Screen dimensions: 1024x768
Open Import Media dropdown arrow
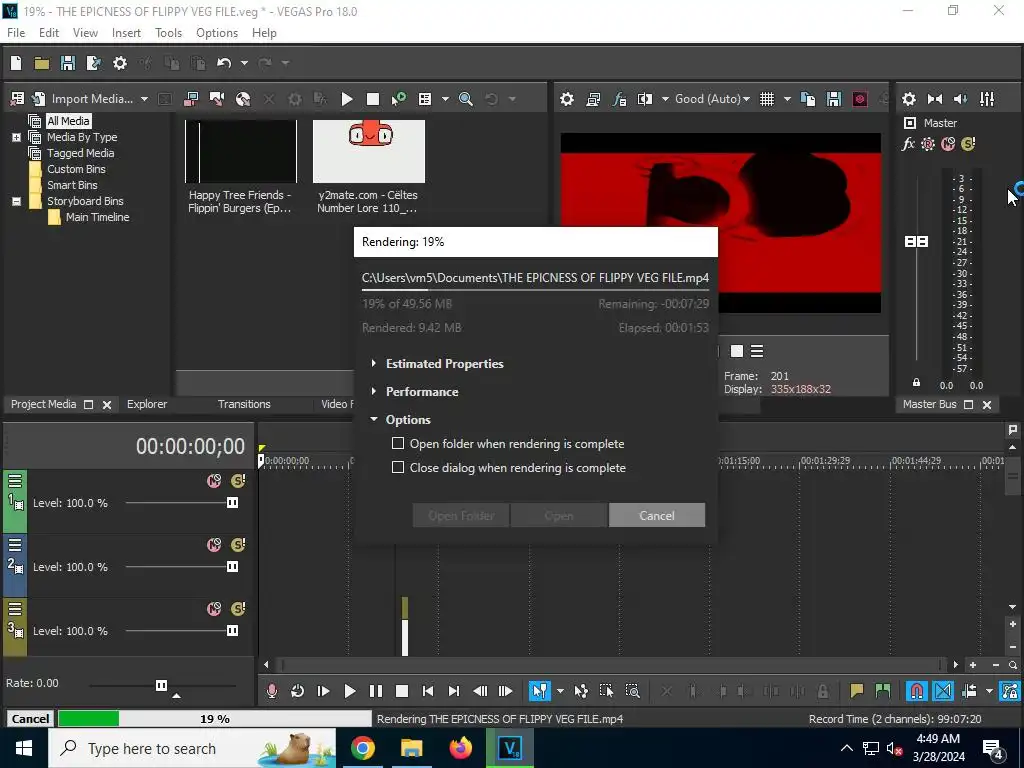[x=144, y=99]
